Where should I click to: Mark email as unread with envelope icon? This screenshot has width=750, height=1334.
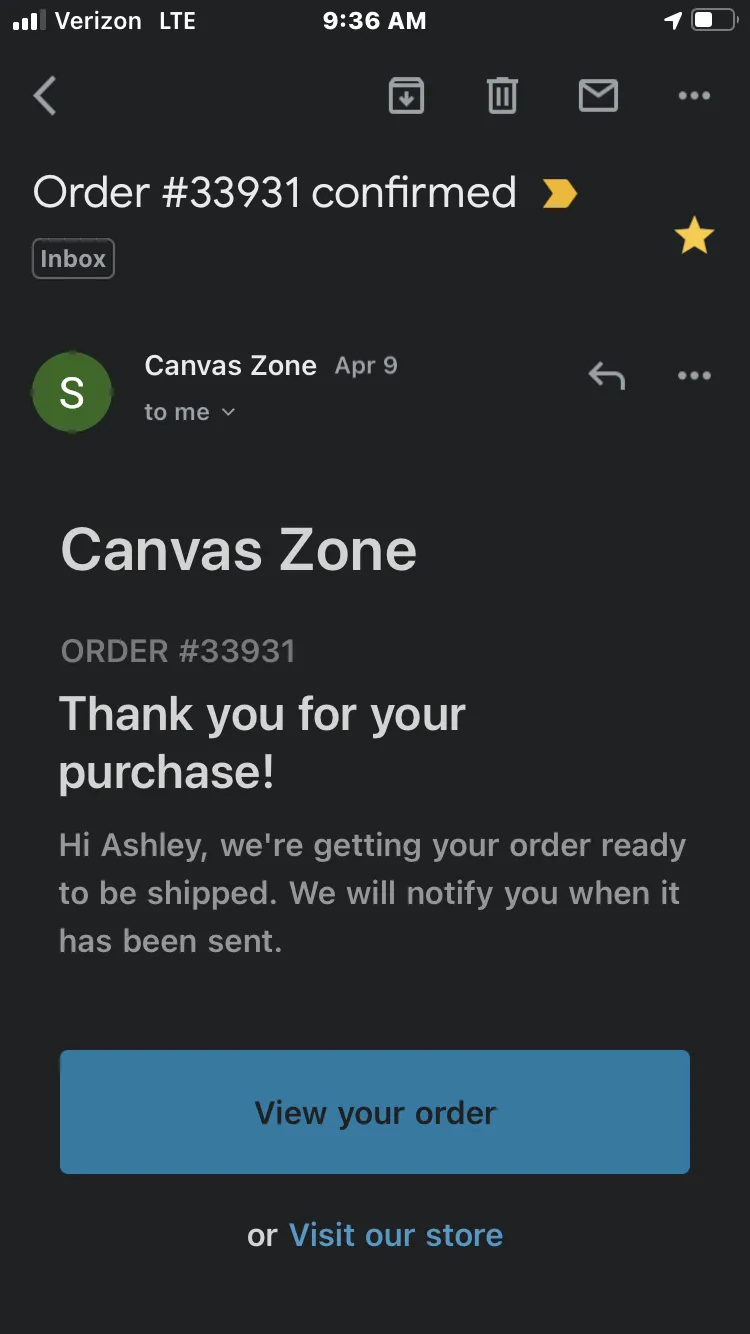pos(598,96)
